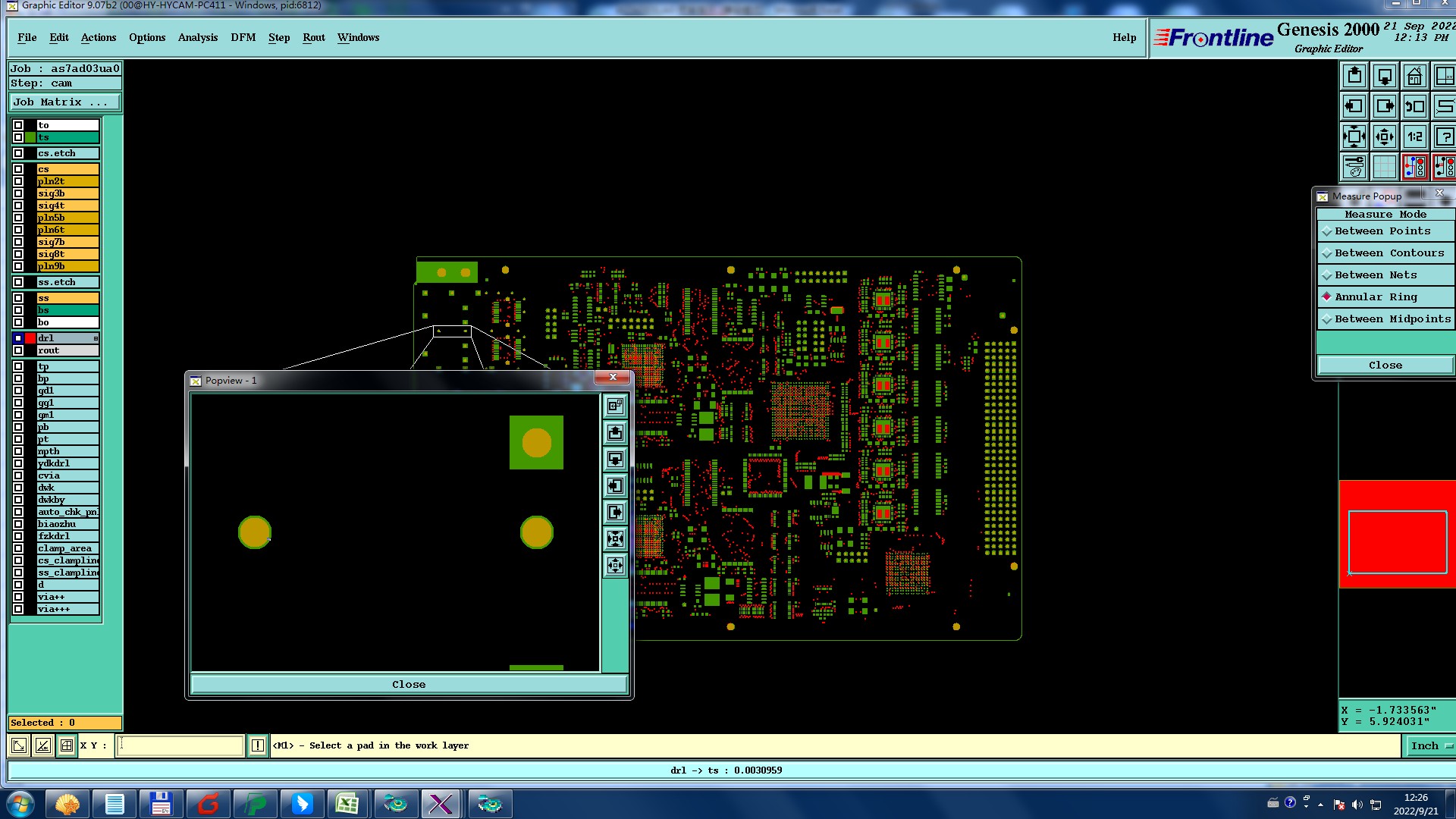Viewport: 1456px width, 819px height.
Task: Click the previous view (undo zoom) icon
Action: pos(1414,107)
